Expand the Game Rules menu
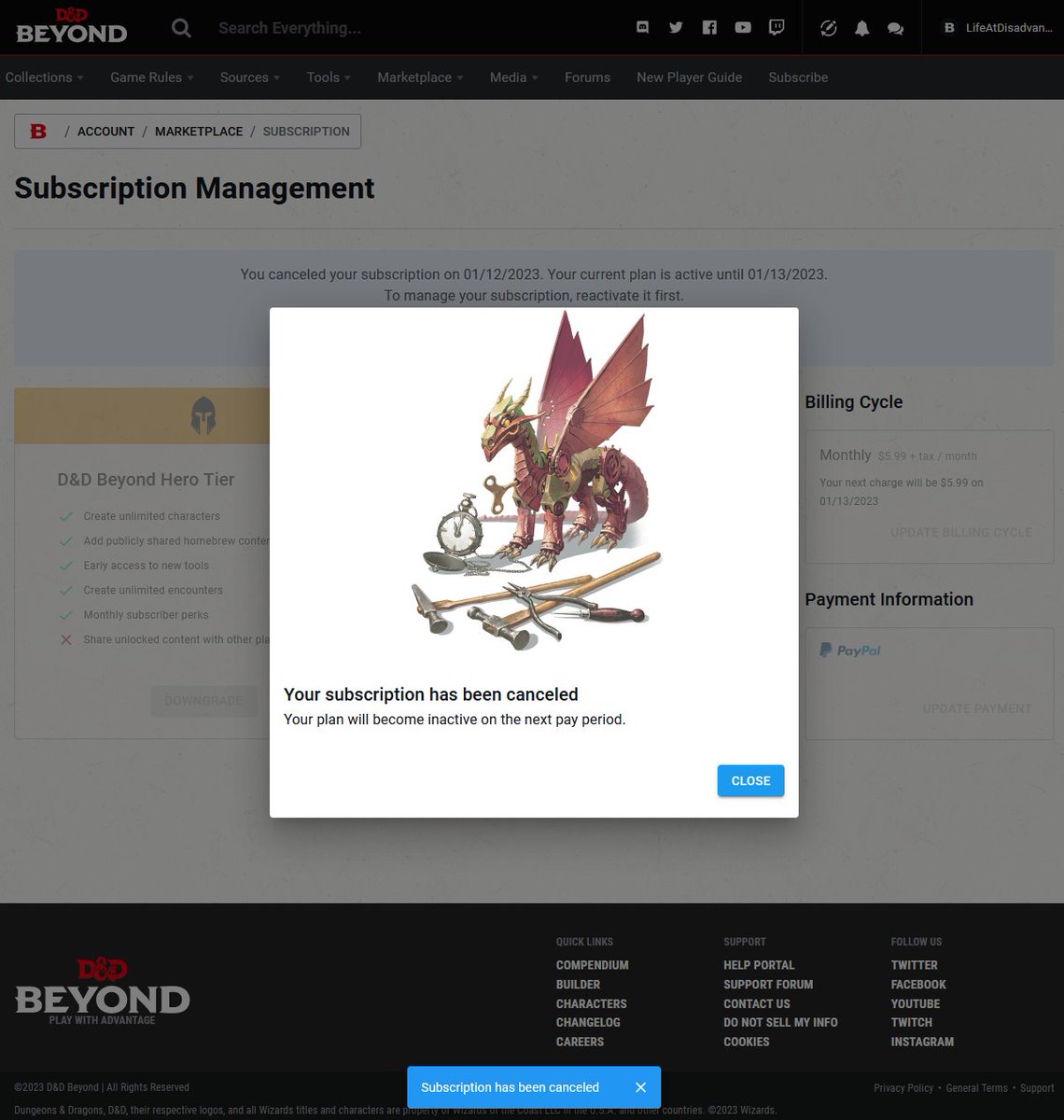This screenshot has width=1064, height=1120. pos(152,77)
